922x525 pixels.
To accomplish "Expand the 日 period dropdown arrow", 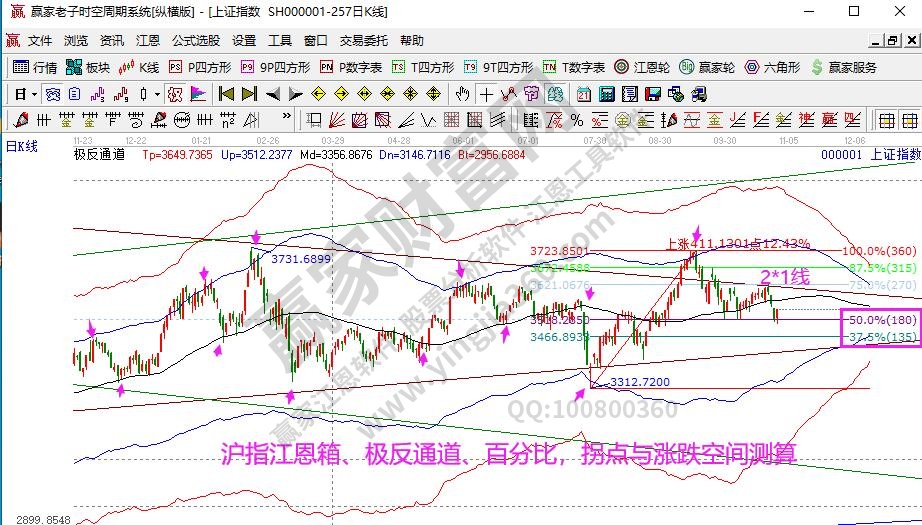I will (33, 94).
